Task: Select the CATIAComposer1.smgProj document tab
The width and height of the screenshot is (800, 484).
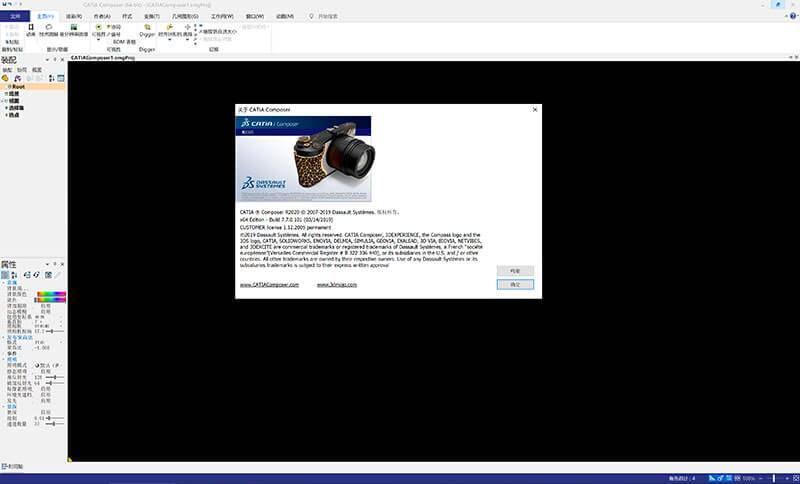Action: [x=102, y=58]
